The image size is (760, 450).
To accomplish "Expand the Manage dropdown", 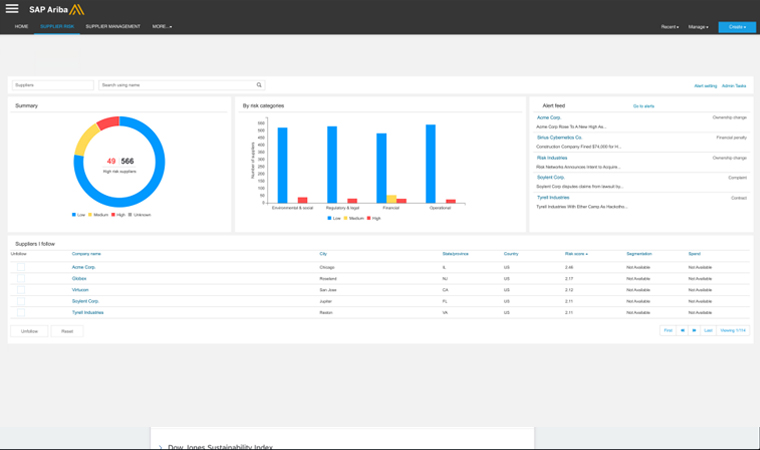I will [698, 27].
